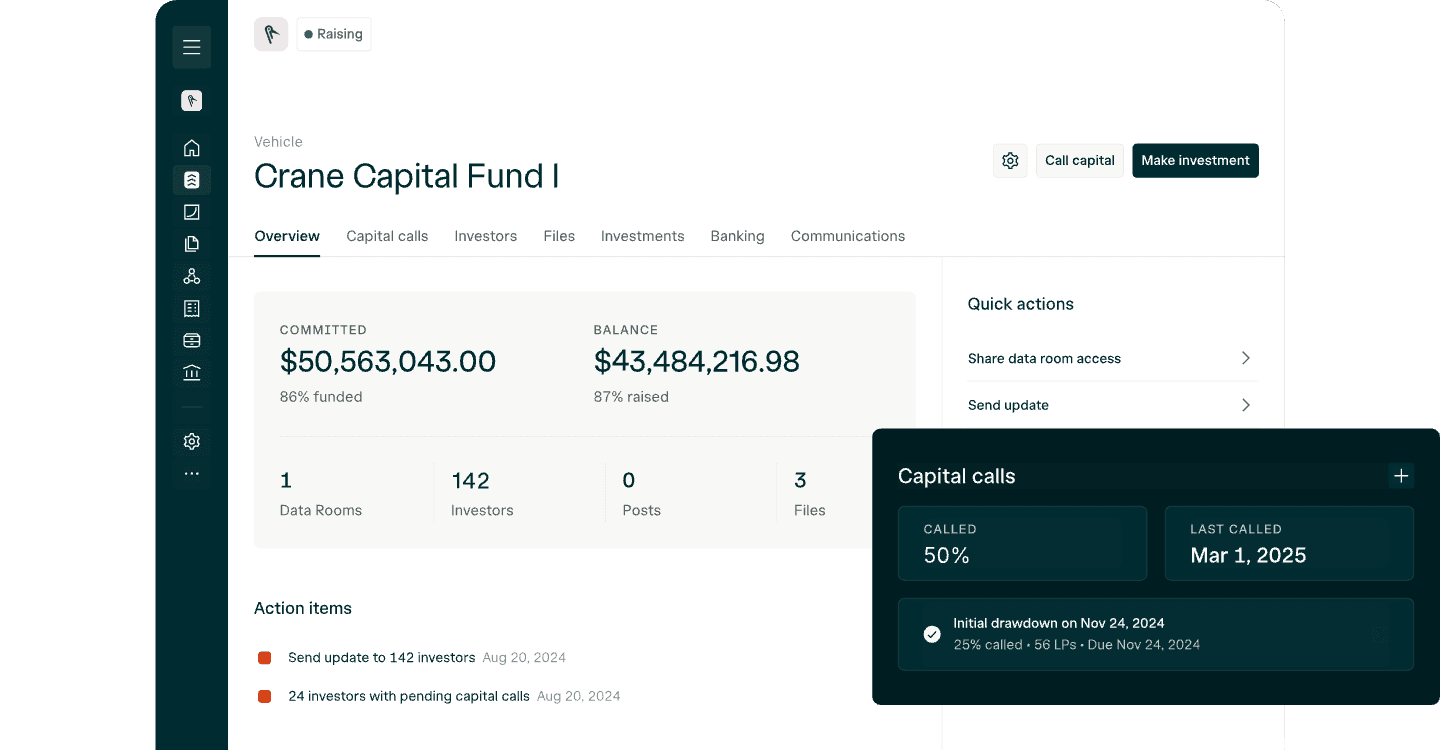The height and width of the screenshot is (750, 1440).
Task: Click the LAST CALLED Mar 1, 2025 card
Action: [1289, 543]
